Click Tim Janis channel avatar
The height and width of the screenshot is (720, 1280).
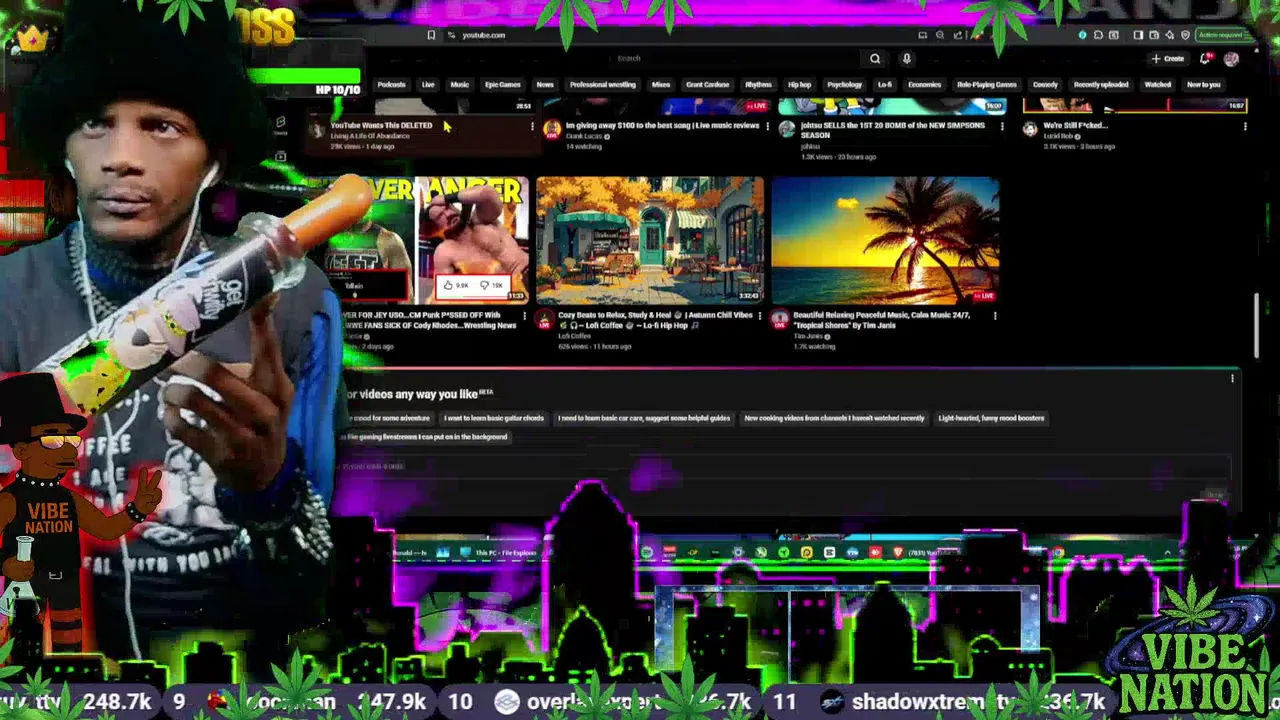pos(780,320)
